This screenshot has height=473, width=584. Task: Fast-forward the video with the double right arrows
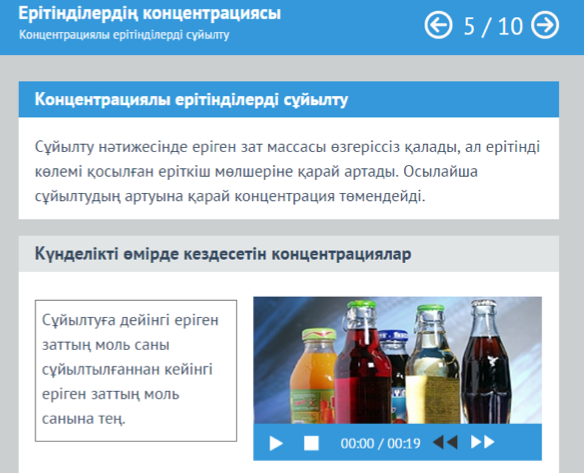[482, 442]
